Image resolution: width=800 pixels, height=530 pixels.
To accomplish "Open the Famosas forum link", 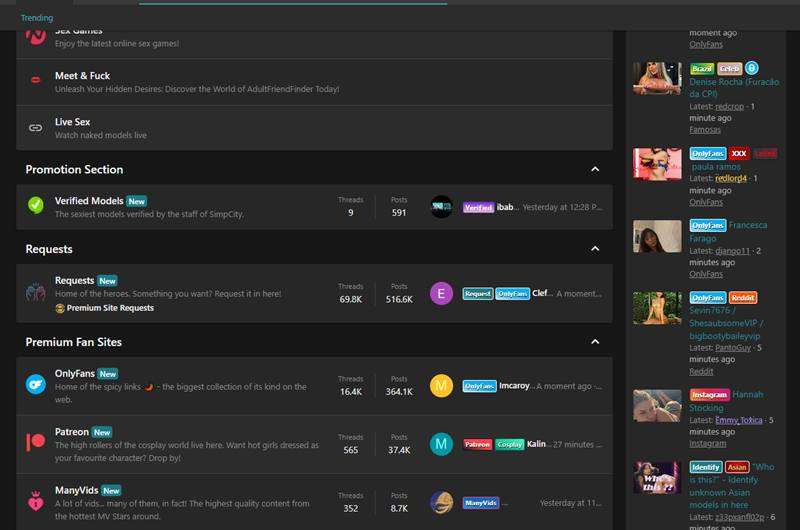I will 705,130.
